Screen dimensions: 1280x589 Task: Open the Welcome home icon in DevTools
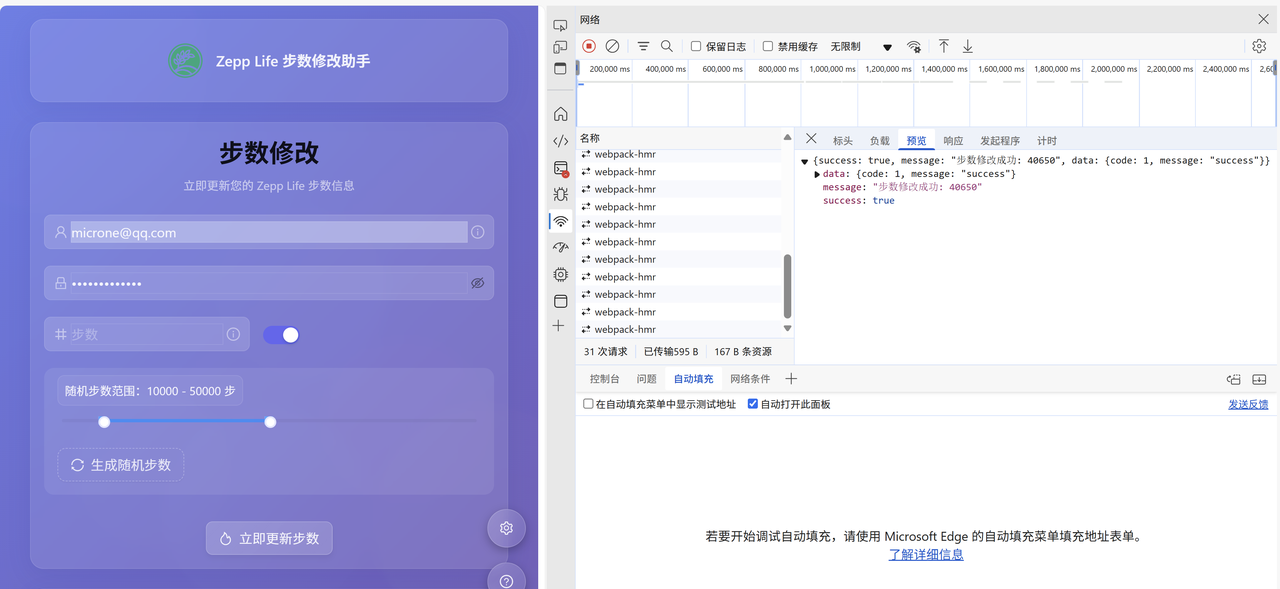point(560,114)
